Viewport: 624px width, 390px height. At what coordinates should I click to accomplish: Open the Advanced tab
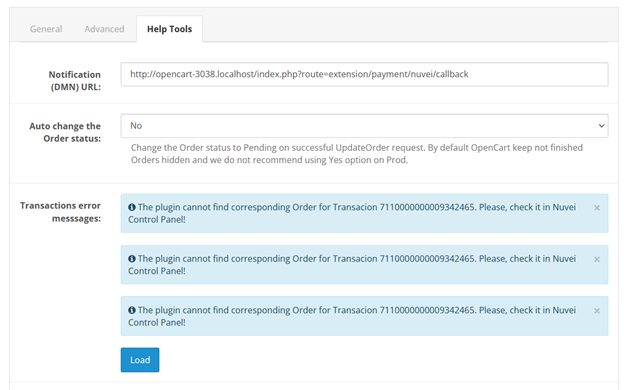[104, 29]
